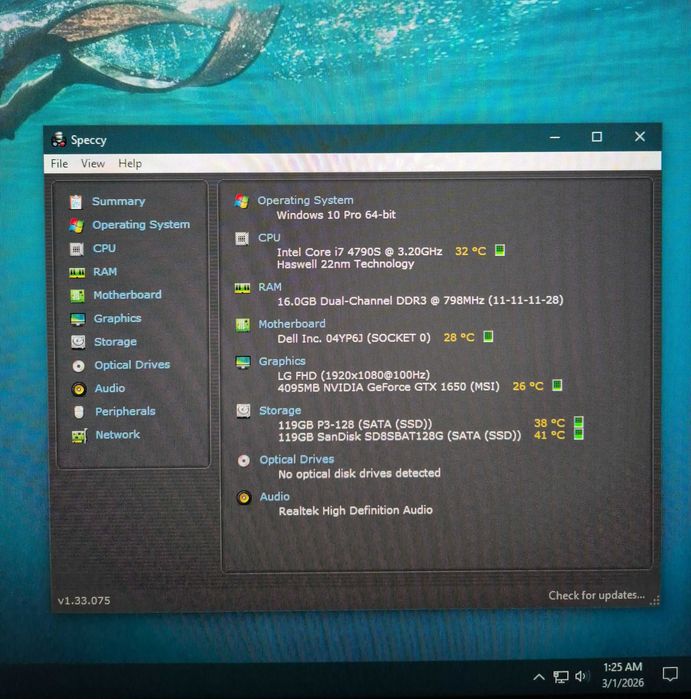Image resolution: width=691 pixels, height=699 pixels.
Task: Select Summary in the sidebar
Action: pos(119,201)
